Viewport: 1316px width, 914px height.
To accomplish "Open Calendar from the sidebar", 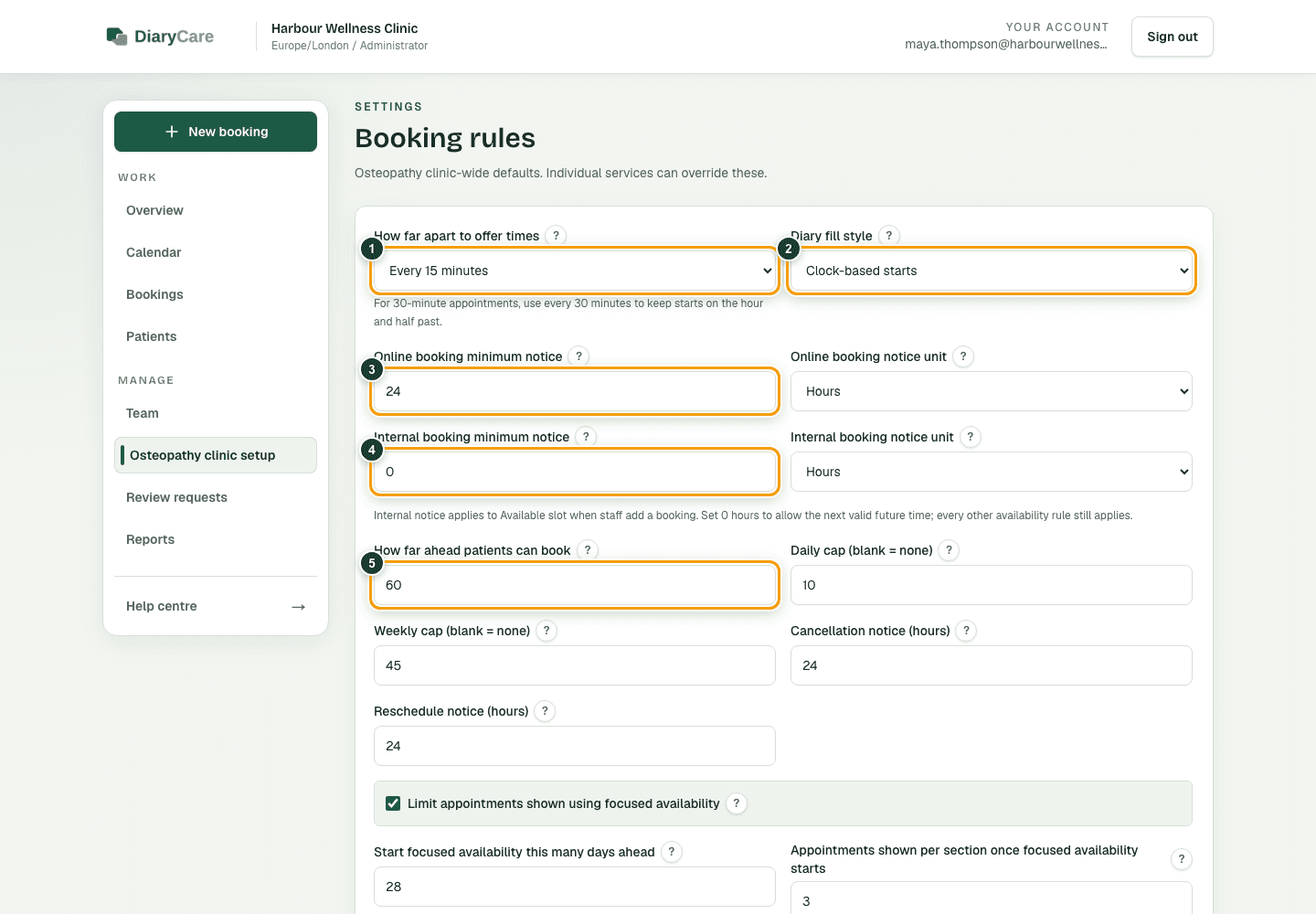I will tap(216, 252).
